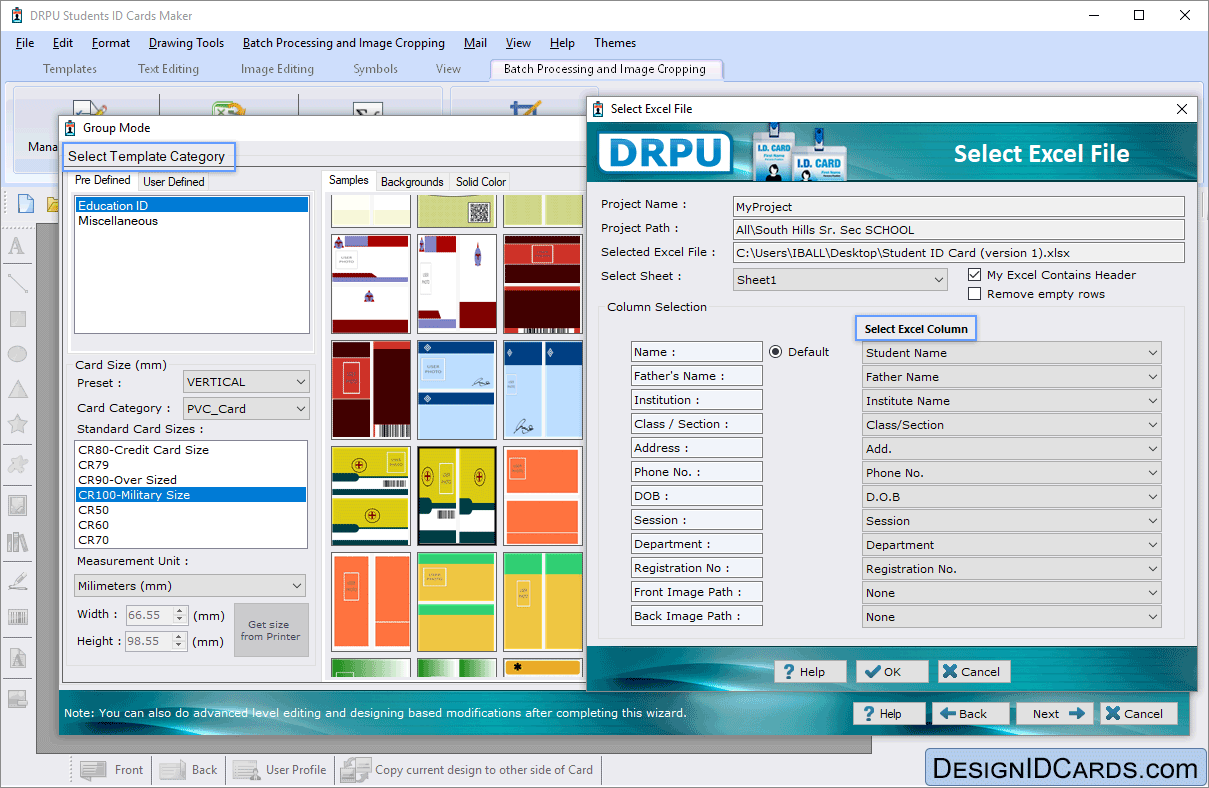Switch to the User Defined tab
1209x788 pixels.
click(174, 182)
